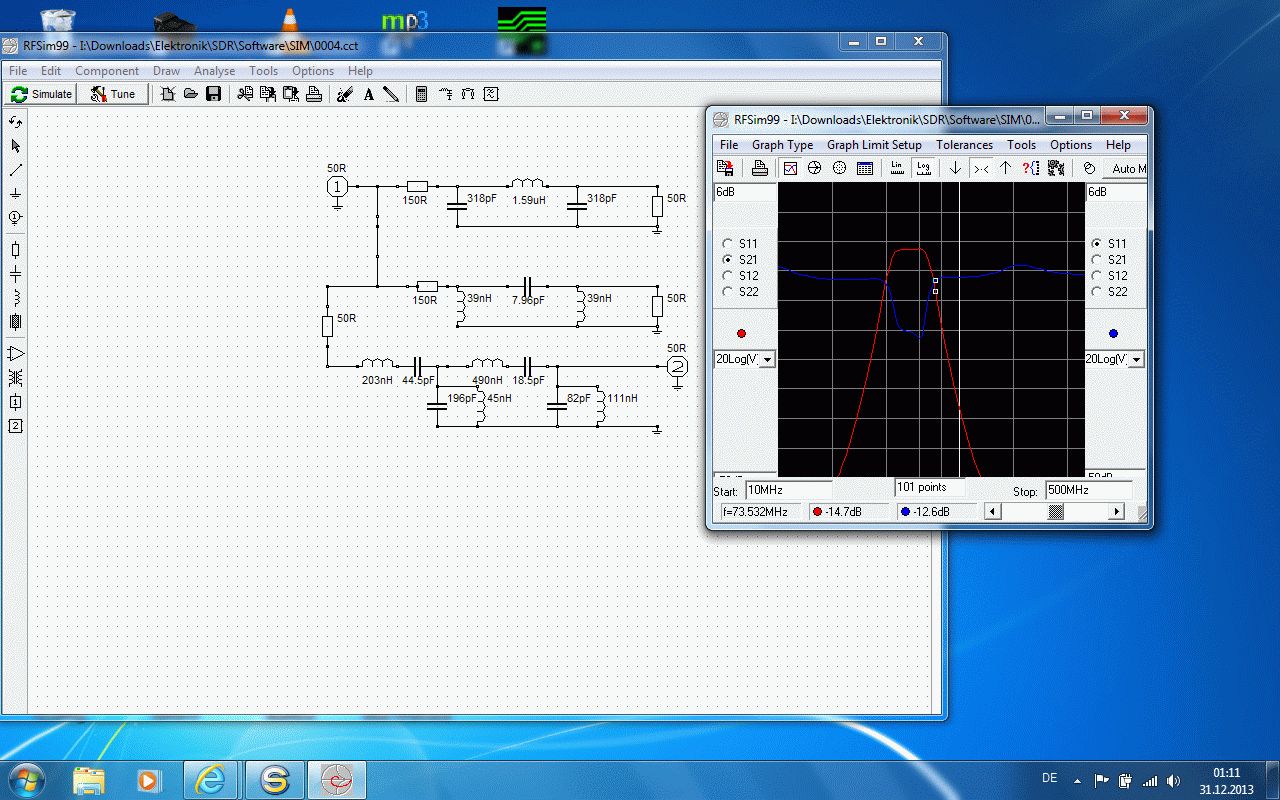The width and height of the screenshot is (1280, 800).
Task: Open Windows Explorer from the taskbar
Action: [x=88, y=780]
